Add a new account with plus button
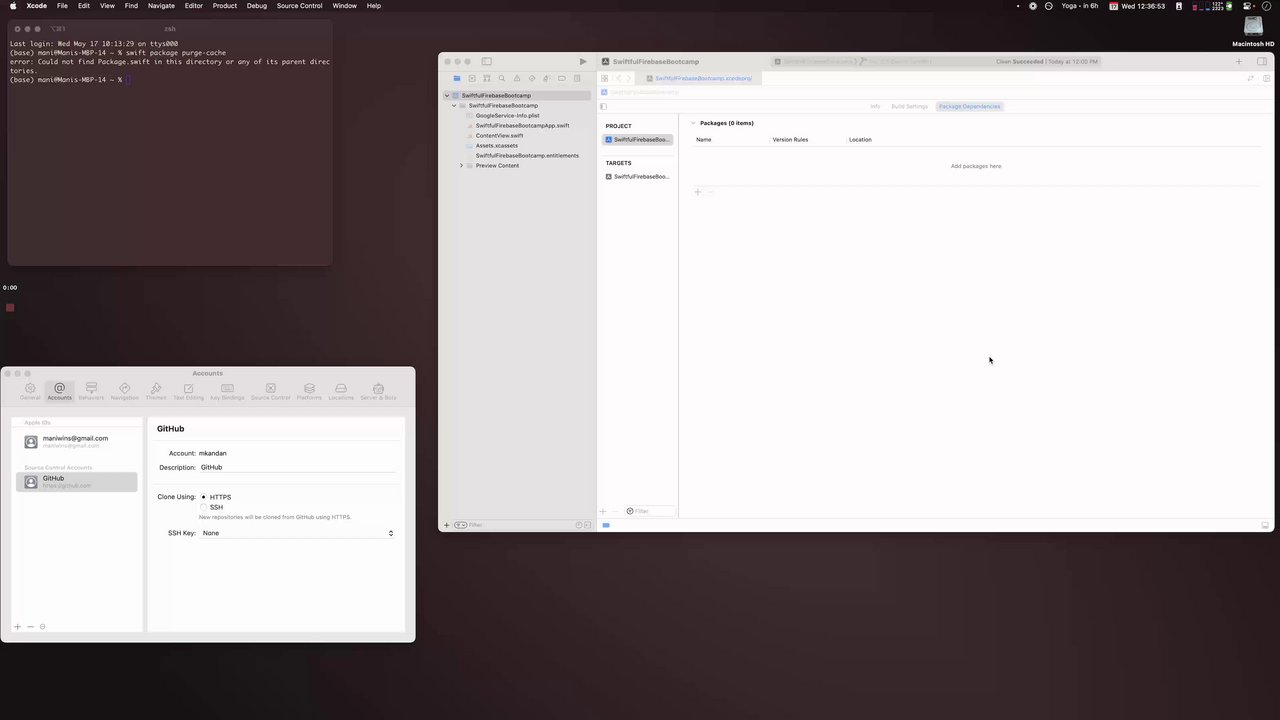Viewport: 1280px width, 720px height. (17, 627)
